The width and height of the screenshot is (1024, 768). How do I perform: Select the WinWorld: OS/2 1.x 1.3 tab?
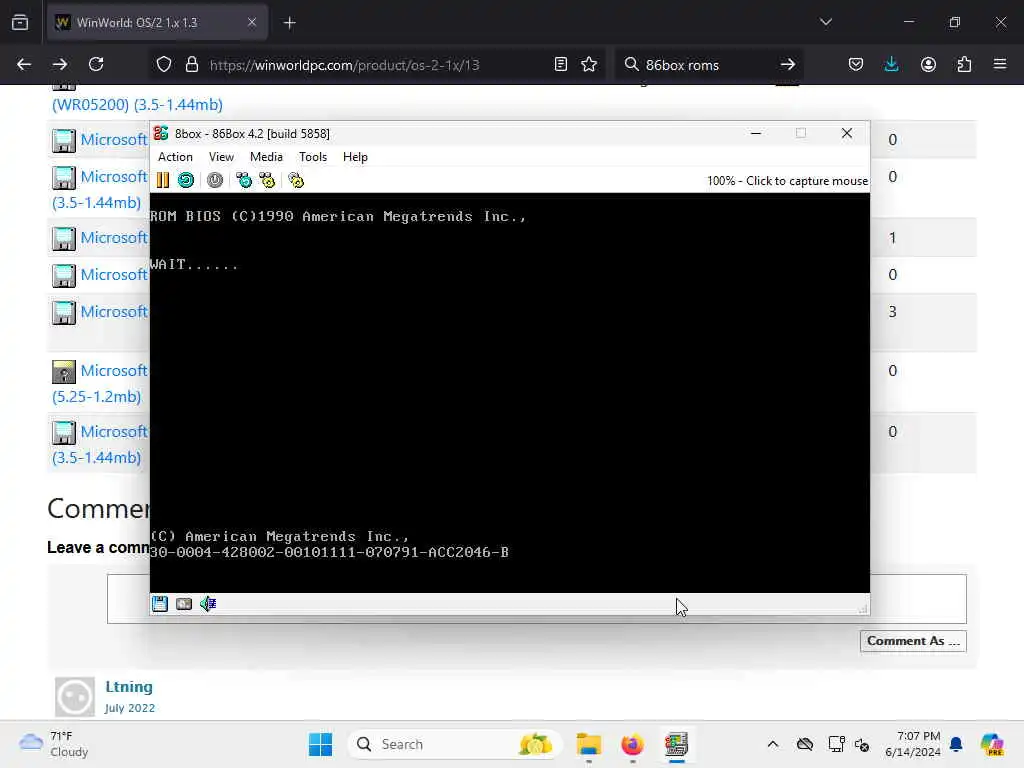157,23
